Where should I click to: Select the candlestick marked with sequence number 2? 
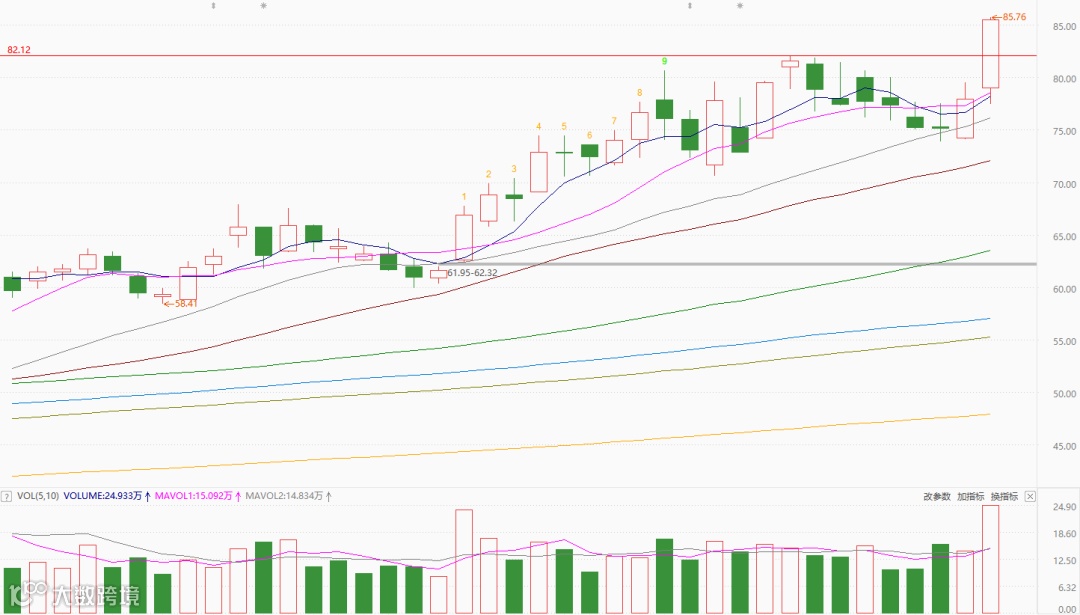point(489,207)
